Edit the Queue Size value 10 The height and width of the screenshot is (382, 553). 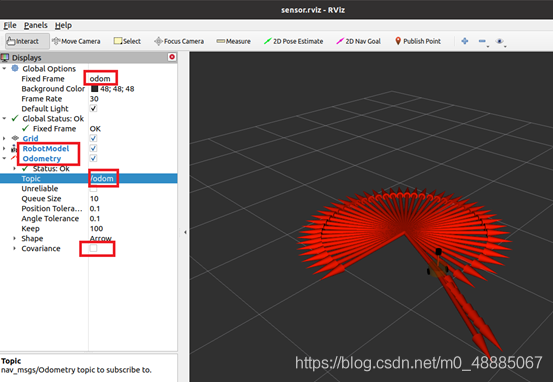point(94,199)
